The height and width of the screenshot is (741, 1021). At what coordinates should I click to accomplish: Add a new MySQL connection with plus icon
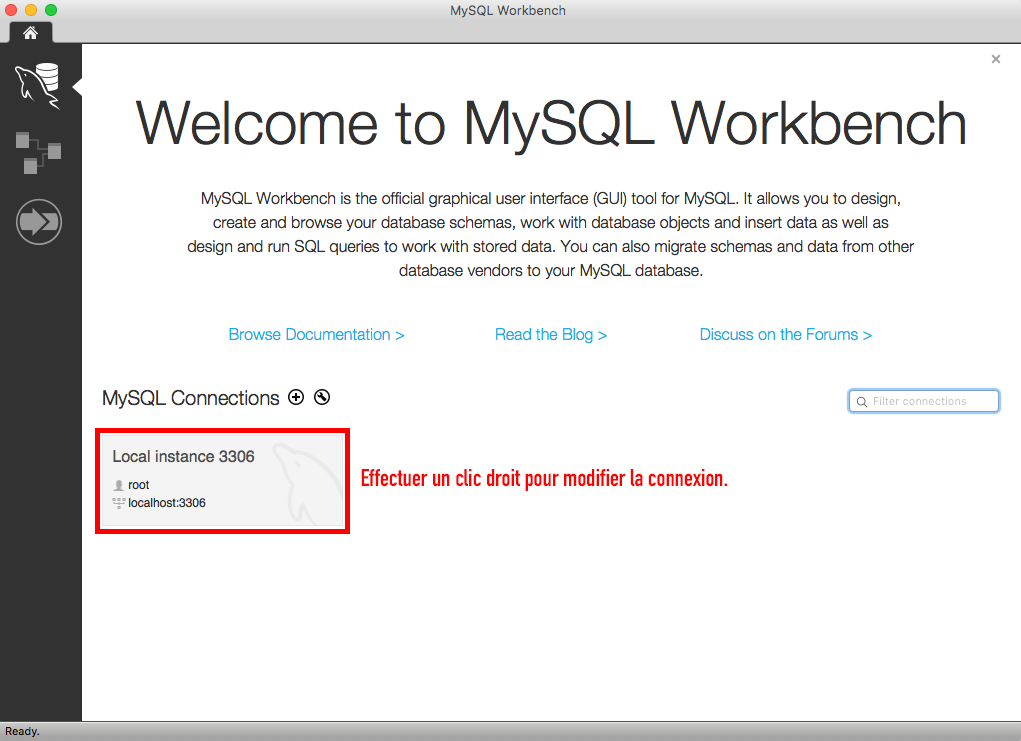pyautogui.click(x=296, y=397)
